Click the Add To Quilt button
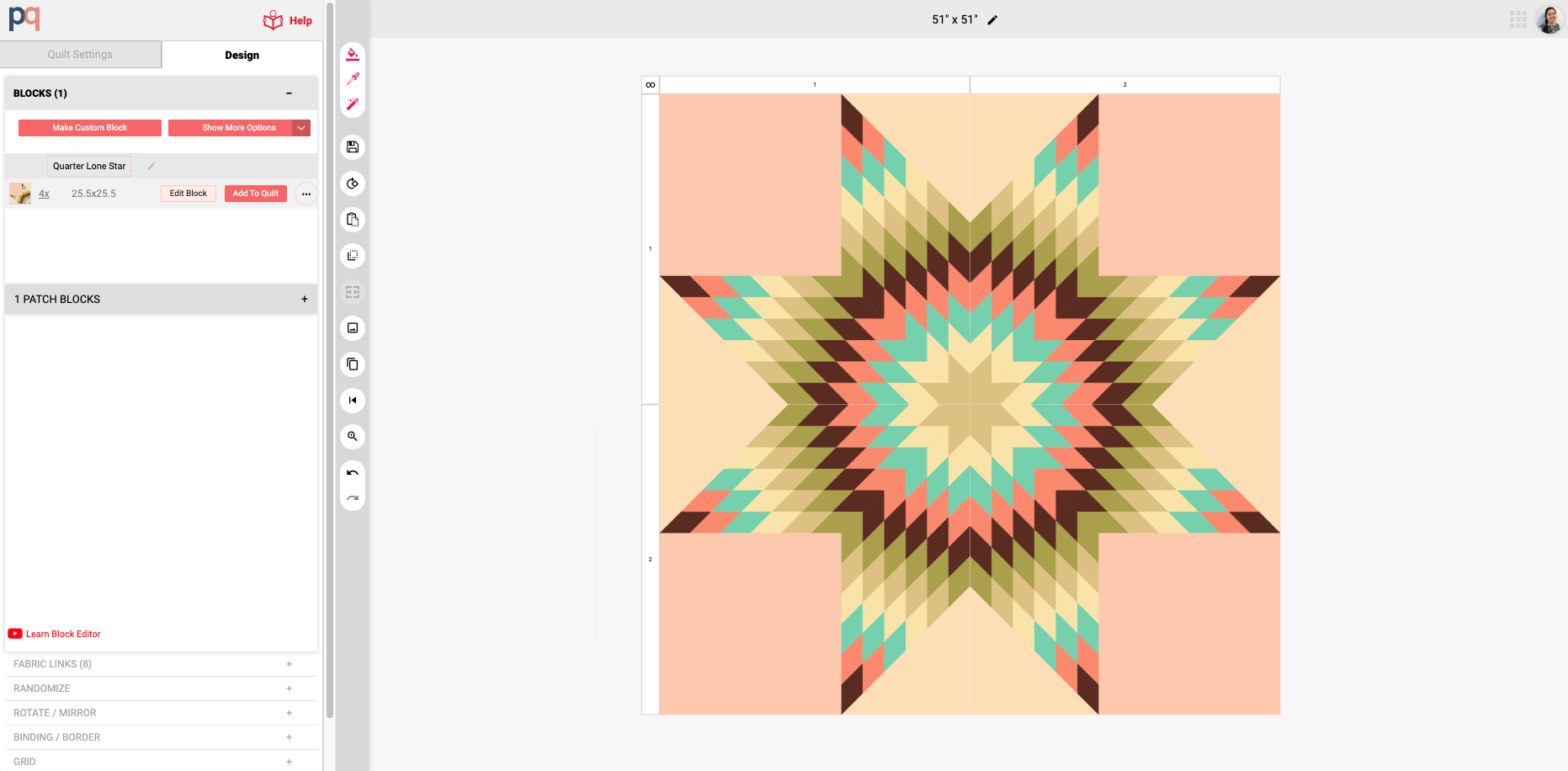Screen dimensions: 1568x771 pyautogui.click(x=256, y=194)
